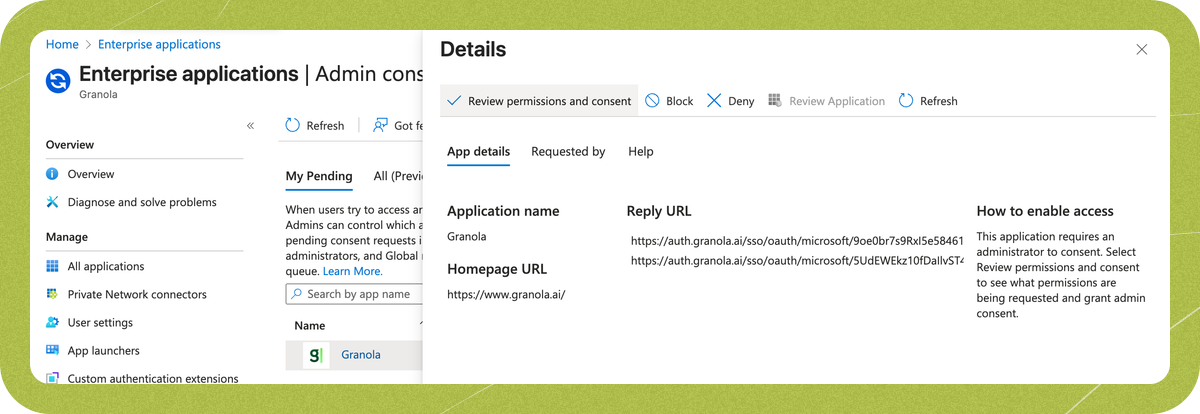Image resolution: width=1200 pixels, height=414 pixels.
Task: Click the Application name value Granola
Action: click(467, 237)
